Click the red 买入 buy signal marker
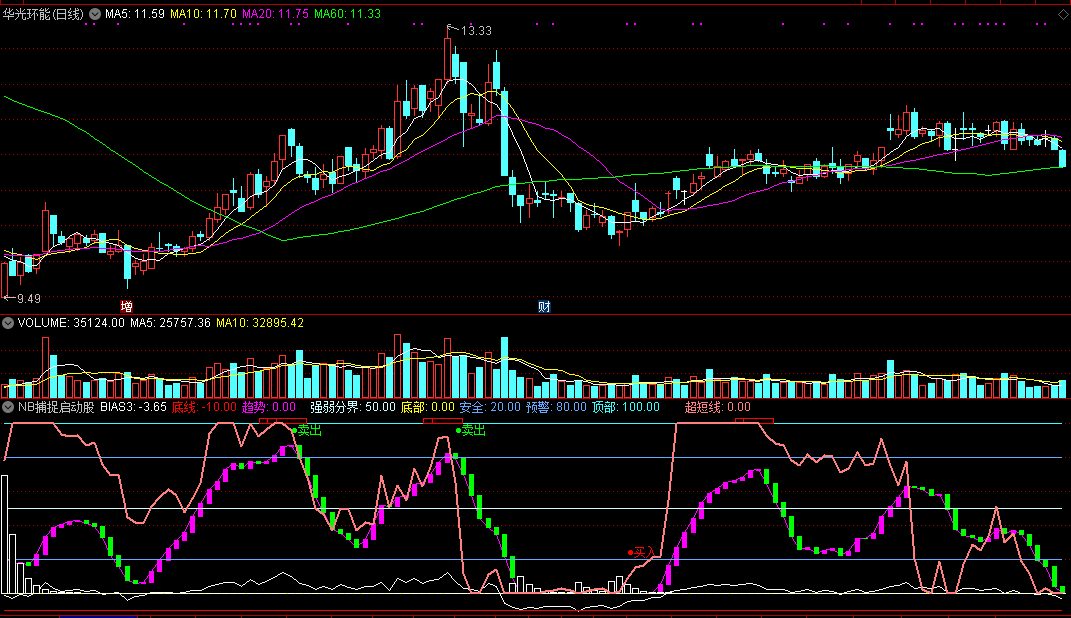This screenshot has width=1071, height=618. [x=642, y=552]
